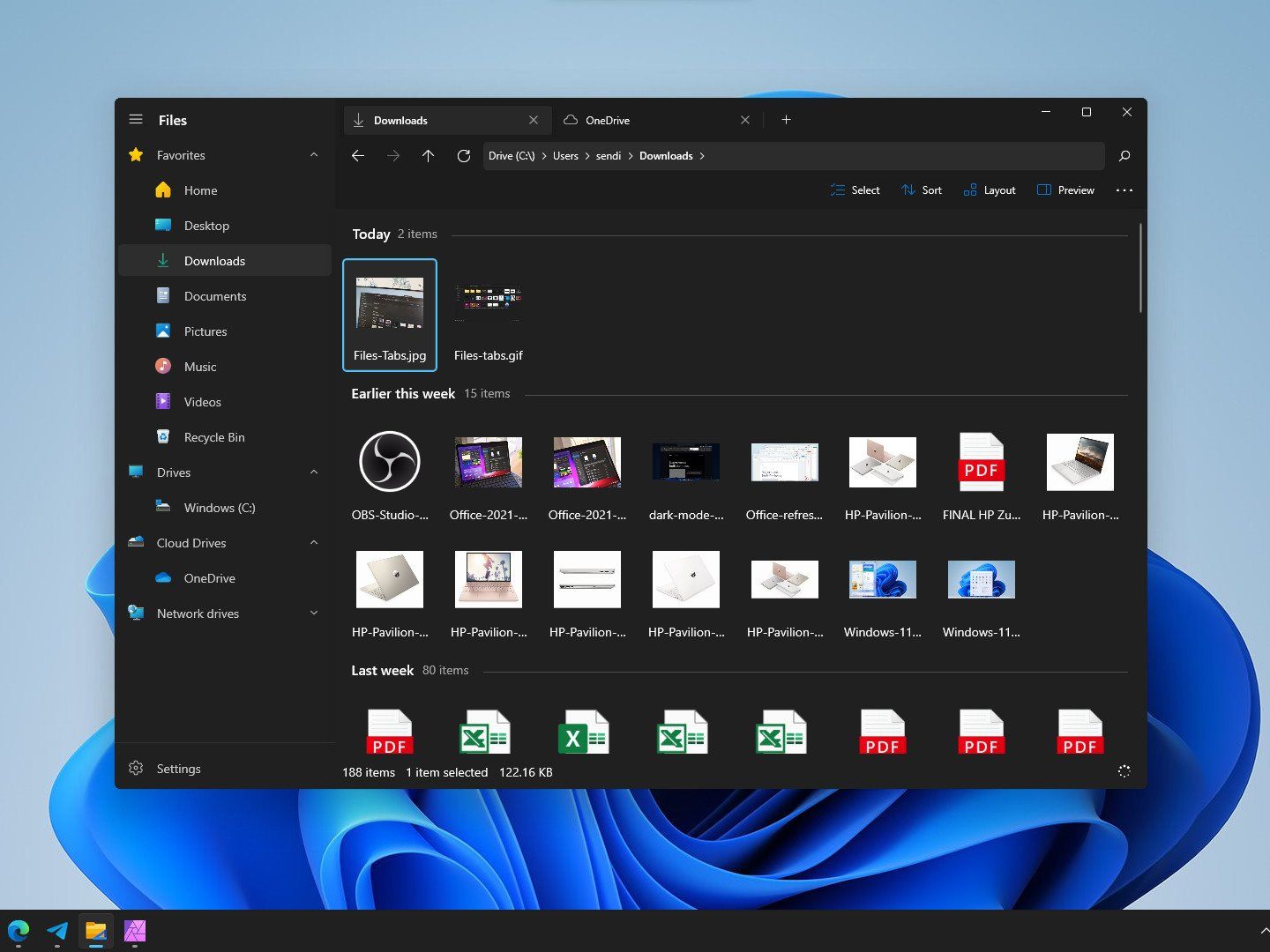This screenshot has height=952, width=1270.
Task: Expand the Network drives section
Action: [x=314, y=613]
